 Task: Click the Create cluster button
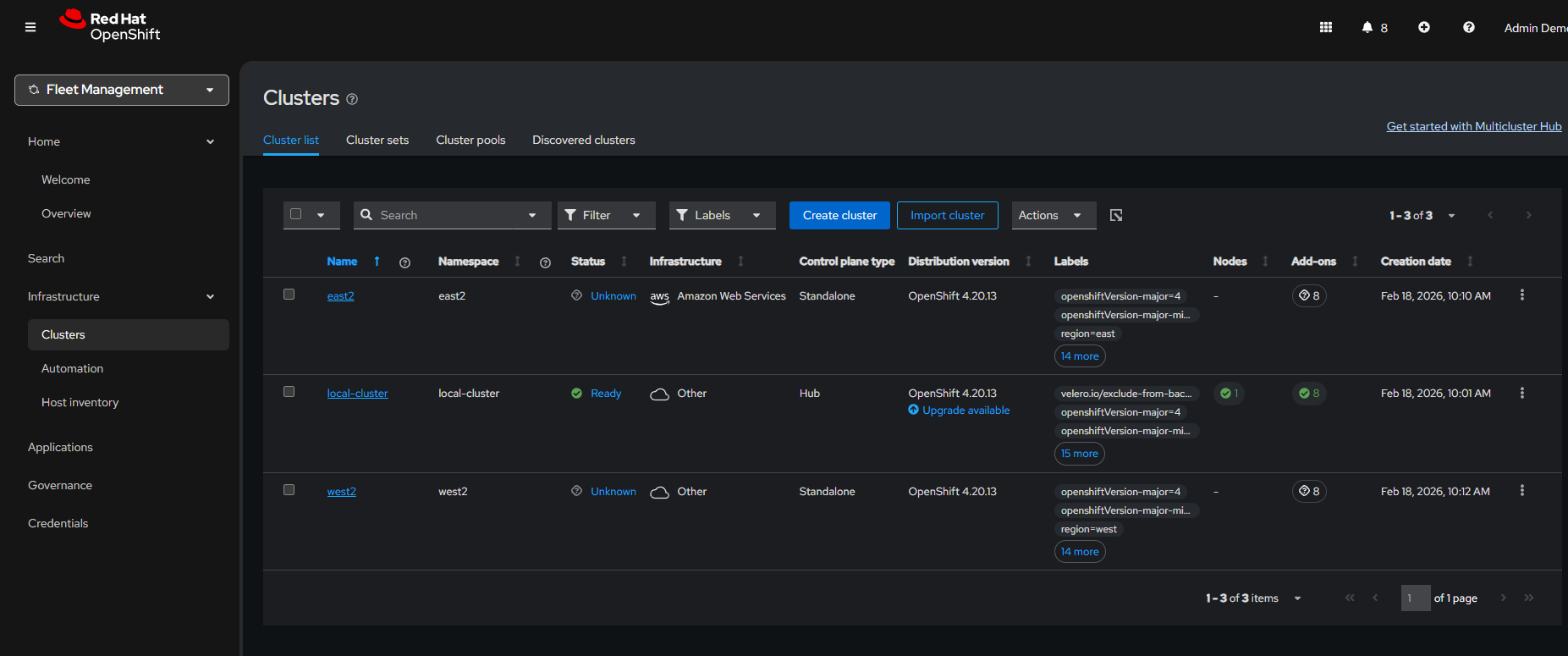click(839, 215)
